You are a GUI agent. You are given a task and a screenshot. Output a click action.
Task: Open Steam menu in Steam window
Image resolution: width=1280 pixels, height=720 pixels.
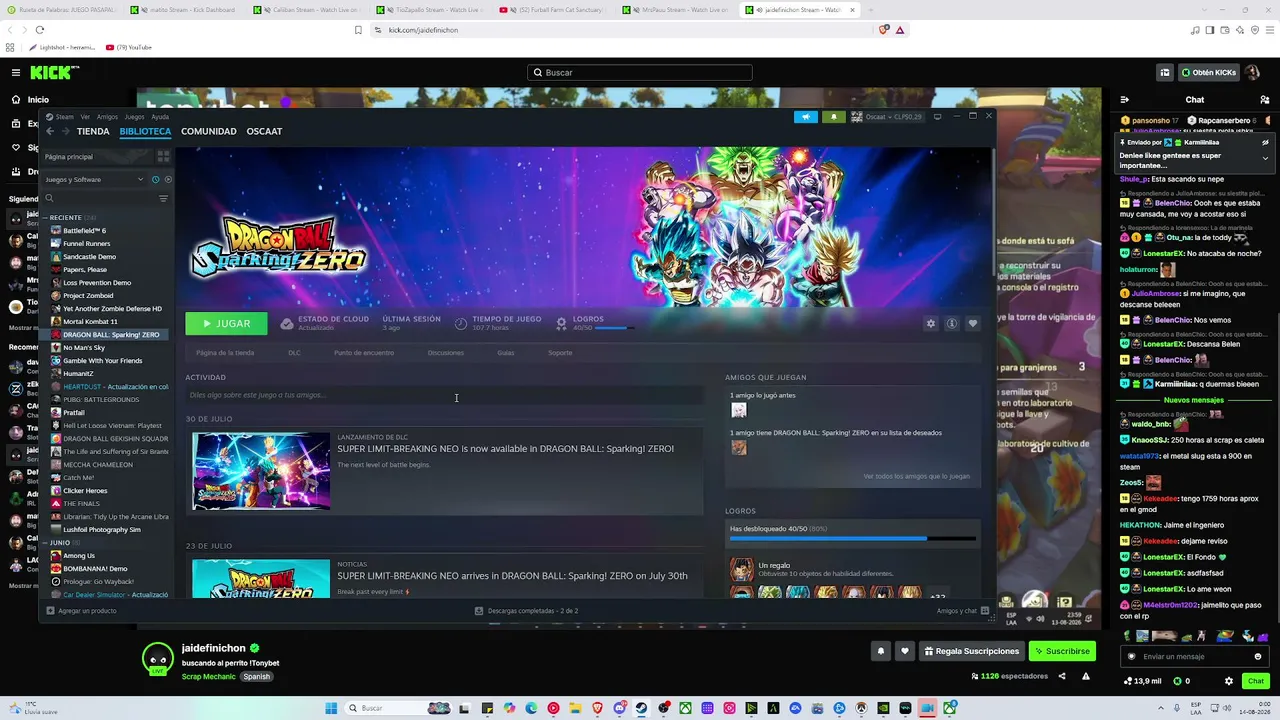(x=60, y=117)
